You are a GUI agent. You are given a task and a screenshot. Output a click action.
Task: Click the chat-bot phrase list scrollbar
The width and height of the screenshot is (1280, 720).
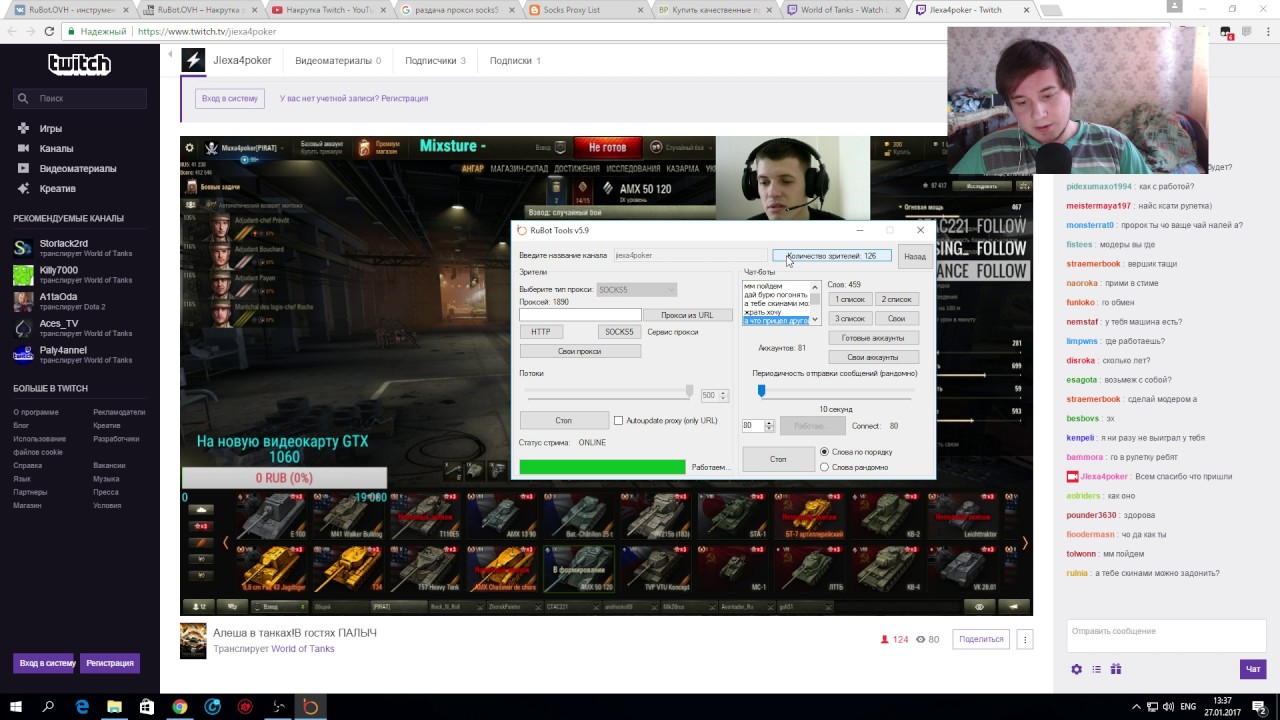(815, 303)
